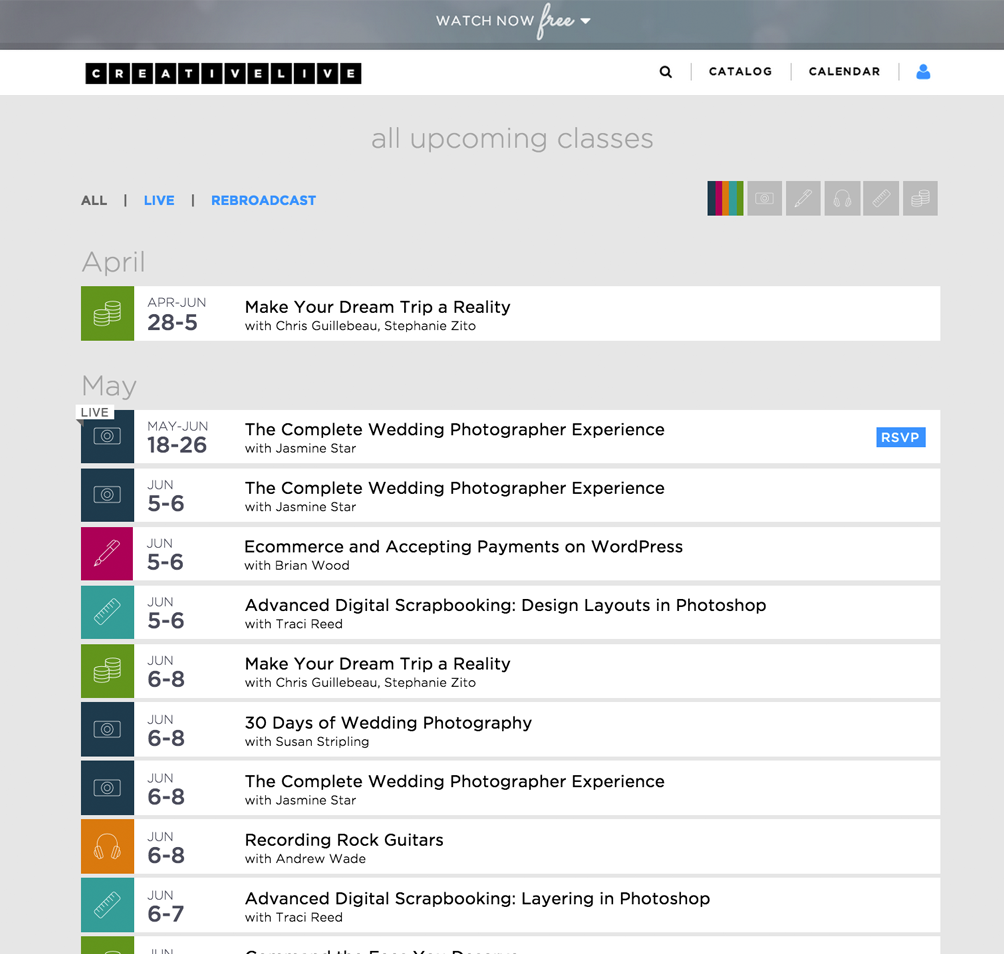The image size is (1004, 954).
Task: Show ALL upcoming classes
Action: (94, 200)
